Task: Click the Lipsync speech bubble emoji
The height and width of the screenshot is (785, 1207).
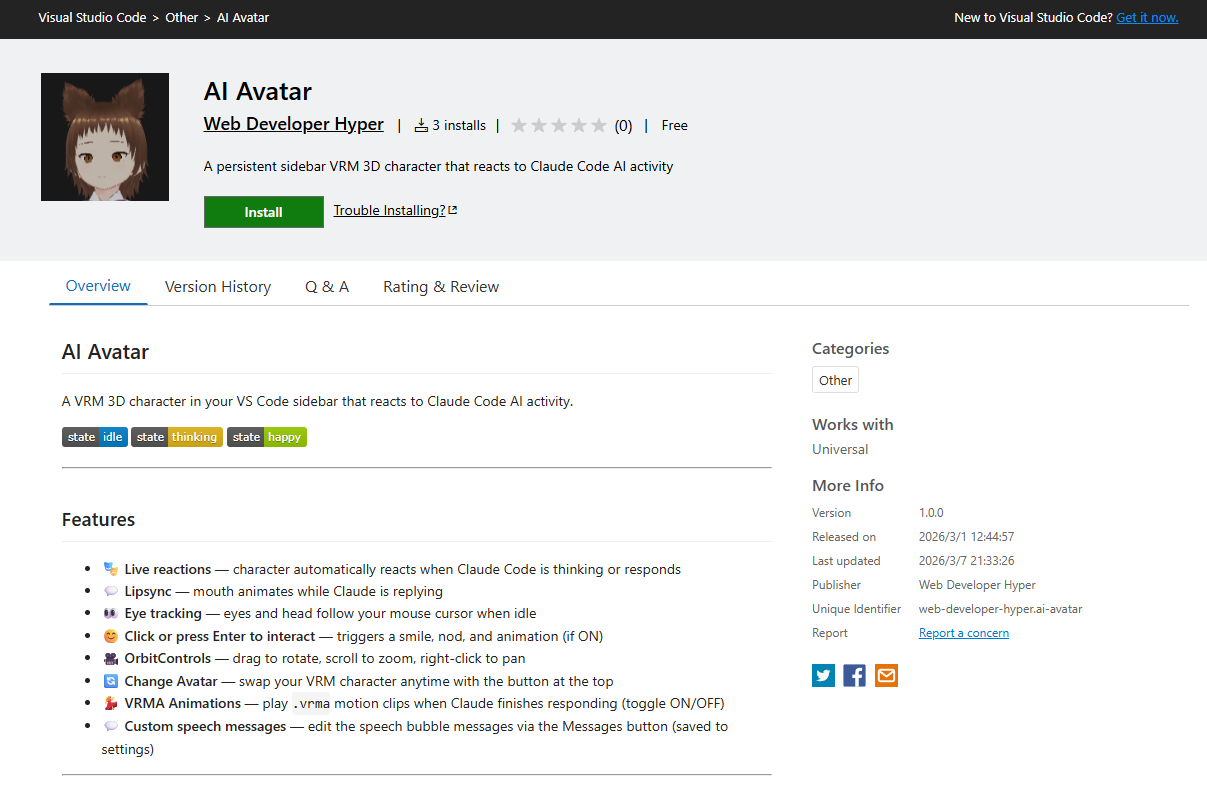Action: tap(111, 591)
